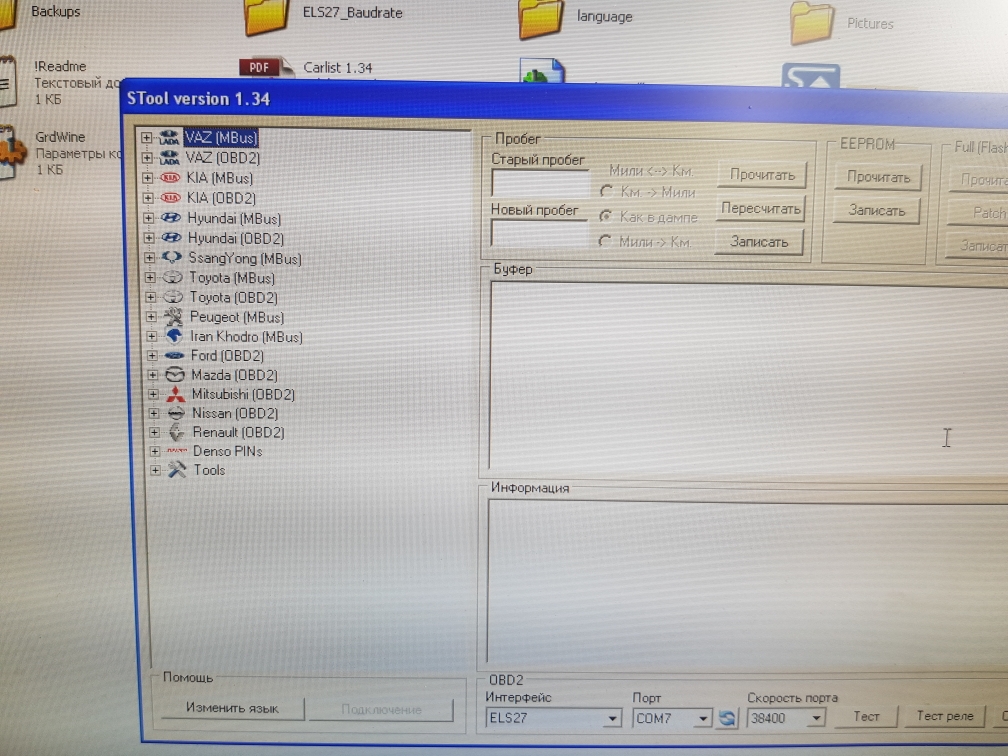This screenshot has height=756, width=1008.
Task: Select Mazda (OBD2) in the tree
Action: pos(234,375)
